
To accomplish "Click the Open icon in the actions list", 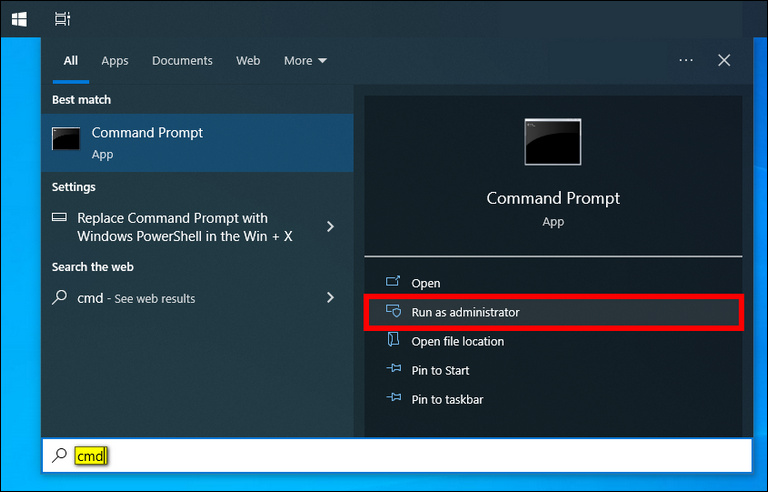I will [x=393, y=281].
